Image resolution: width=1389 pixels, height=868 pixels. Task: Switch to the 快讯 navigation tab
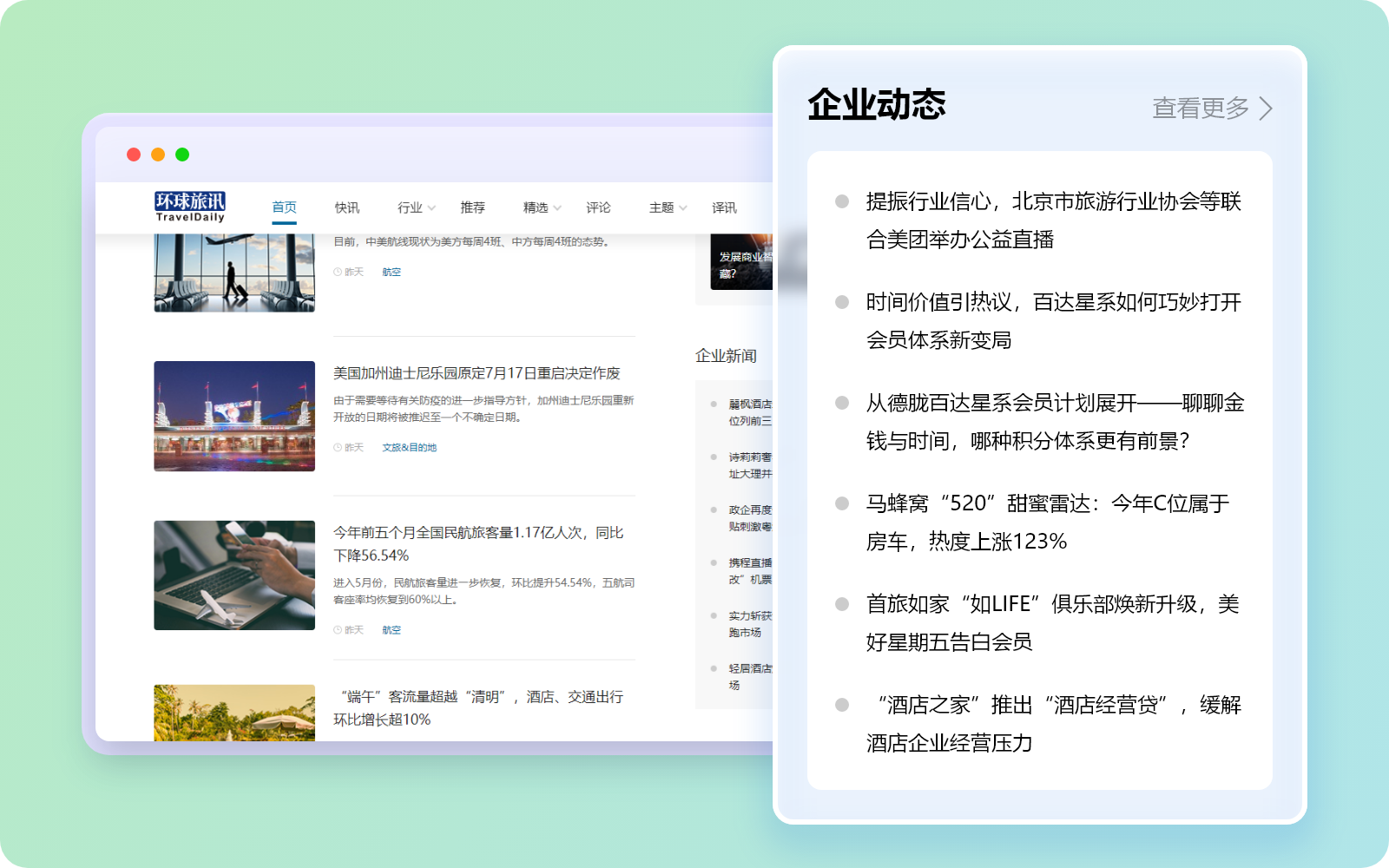point(346,207)
